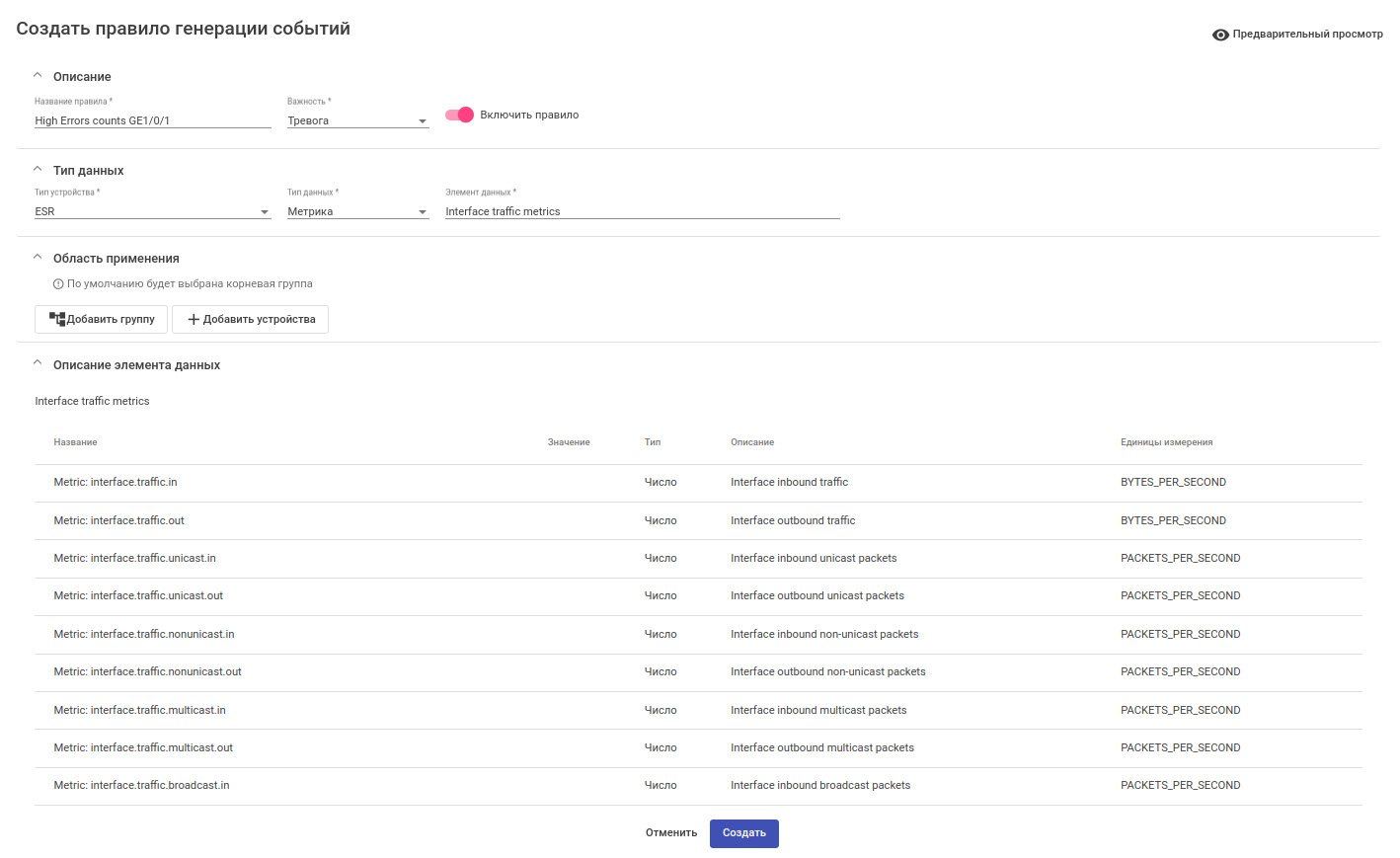The height and width of the screenshot is (858, 1400).
Task: Click the group tree icon in Добавить группу
Action: 57,319
